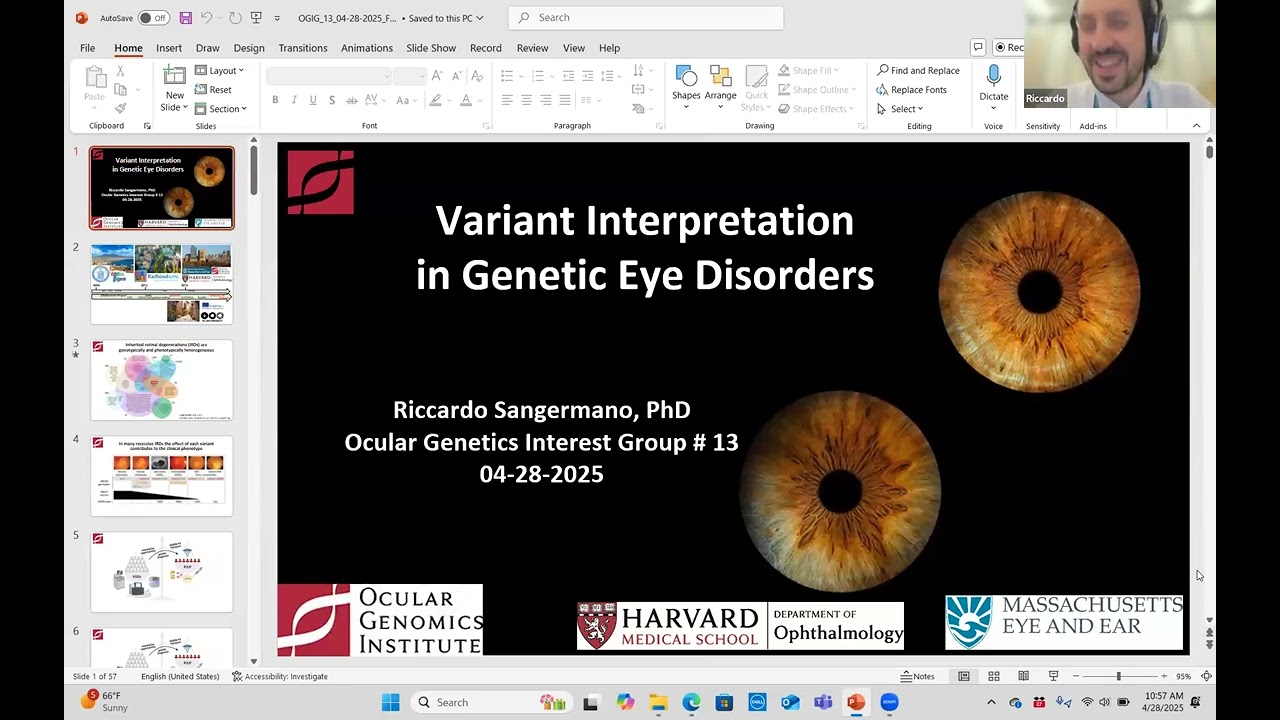1280x720 pixels.
Task: Toggle Bold formatting
Action: 275,100
